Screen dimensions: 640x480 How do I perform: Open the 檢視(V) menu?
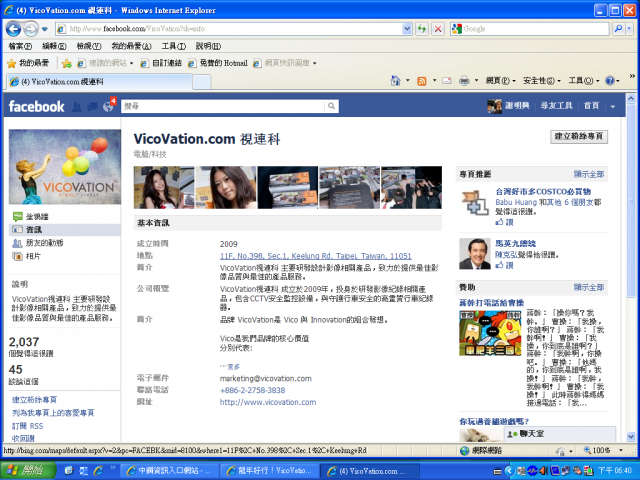pyautogui.click(x=89, y=46)
